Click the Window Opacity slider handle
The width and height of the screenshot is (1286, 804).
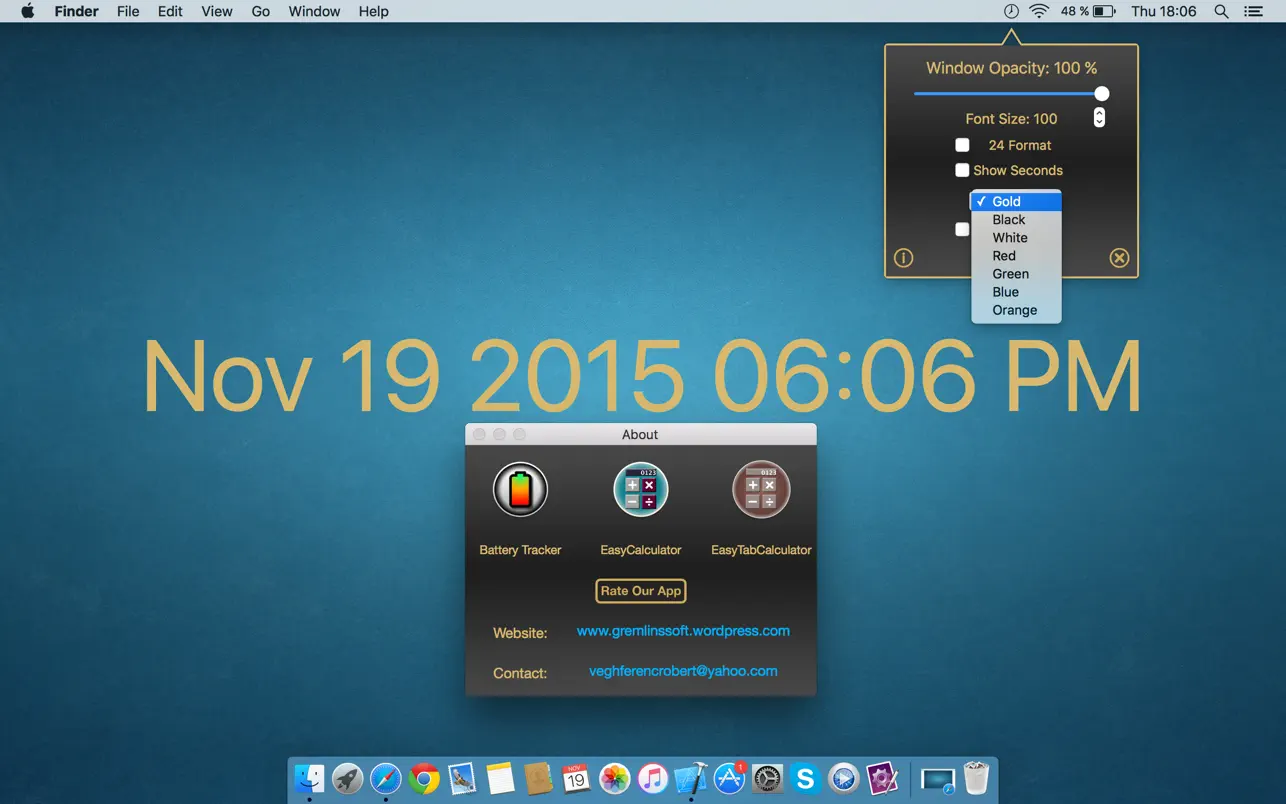coord(1101,93)
